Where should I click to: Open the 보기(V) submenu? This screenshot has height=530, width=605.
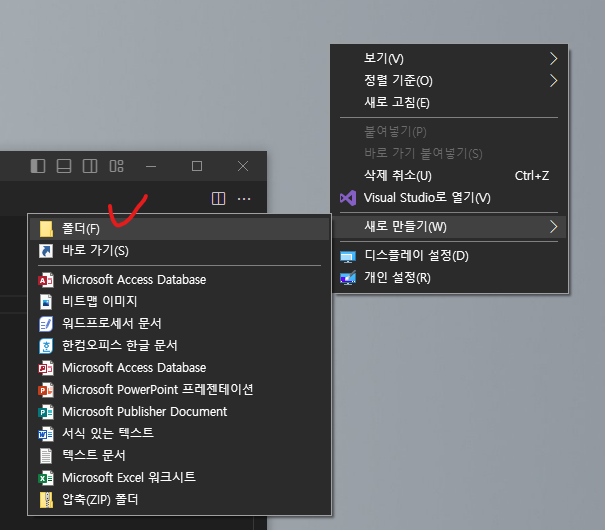[x=450, y=59]
